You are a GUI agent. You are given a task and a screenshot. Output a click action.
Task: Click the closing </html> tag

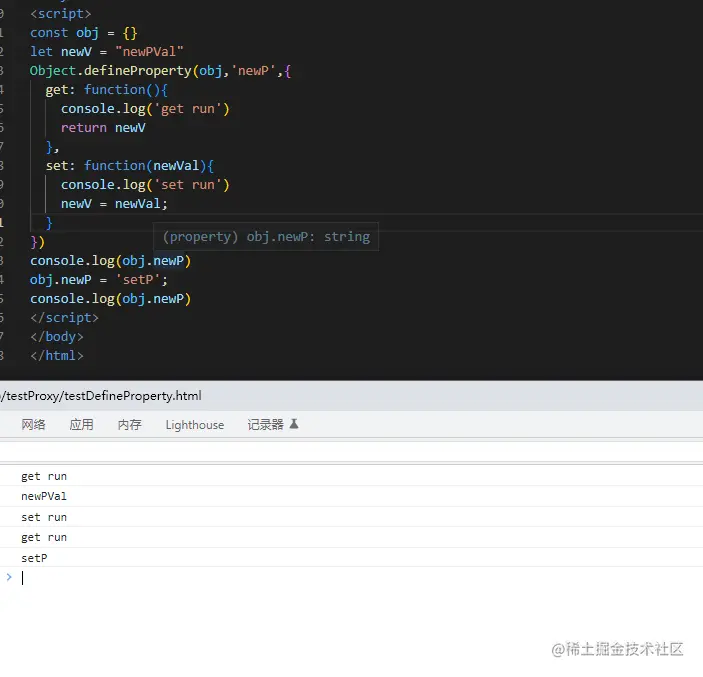56,356
